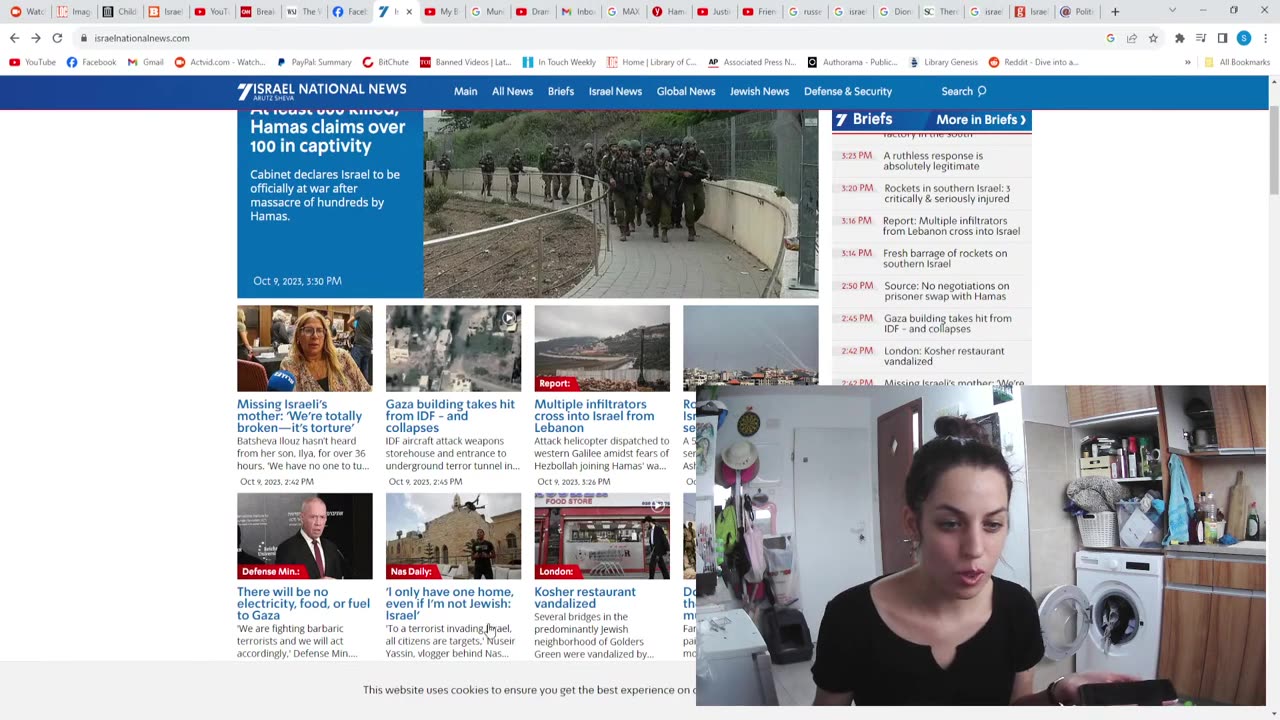Open headline 'Missing Israeli's mother' article
1280x720 pixels.
[300, 416]
